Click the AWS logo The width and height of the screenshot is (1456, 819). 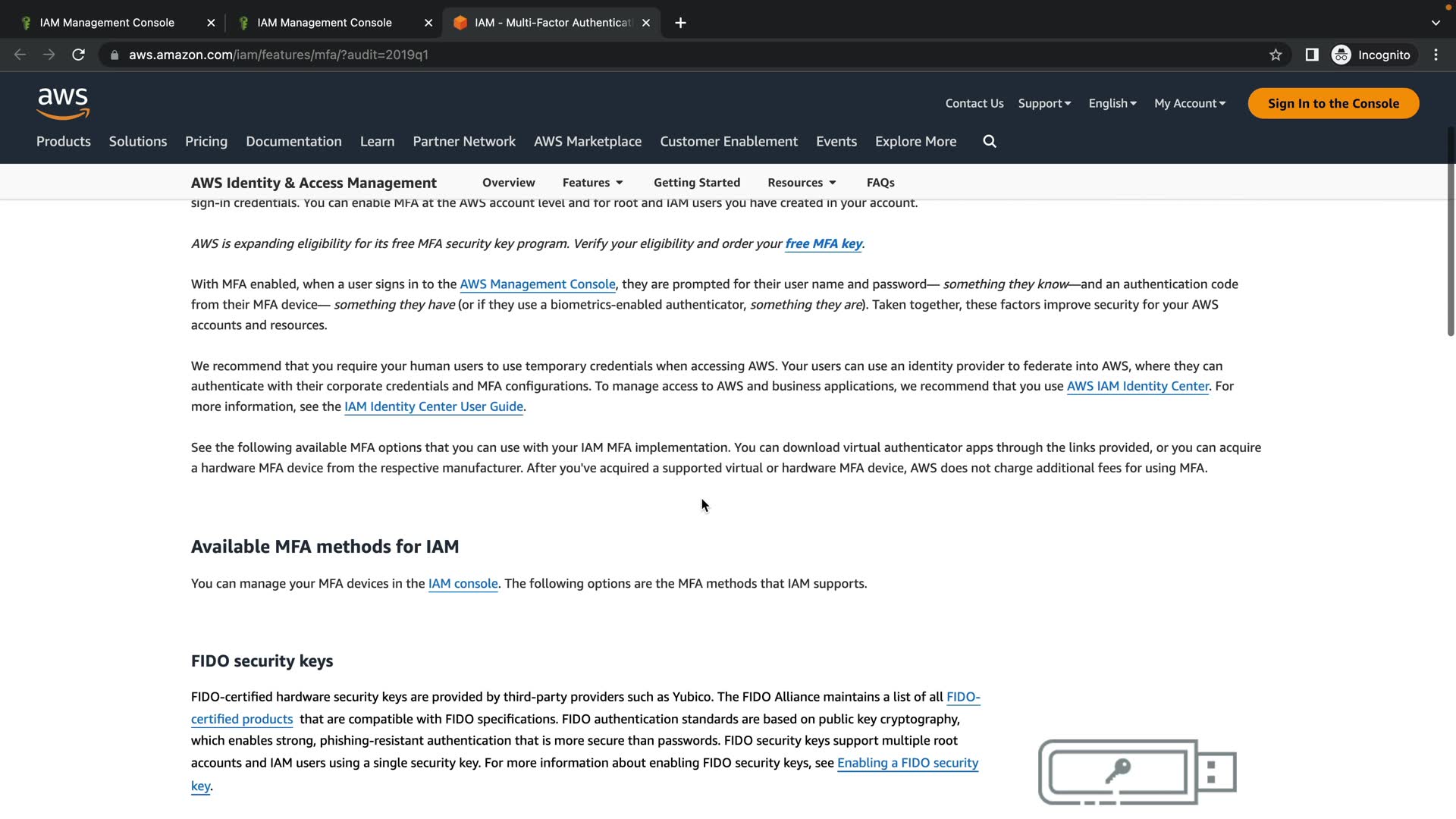click(x=63, y=103)
